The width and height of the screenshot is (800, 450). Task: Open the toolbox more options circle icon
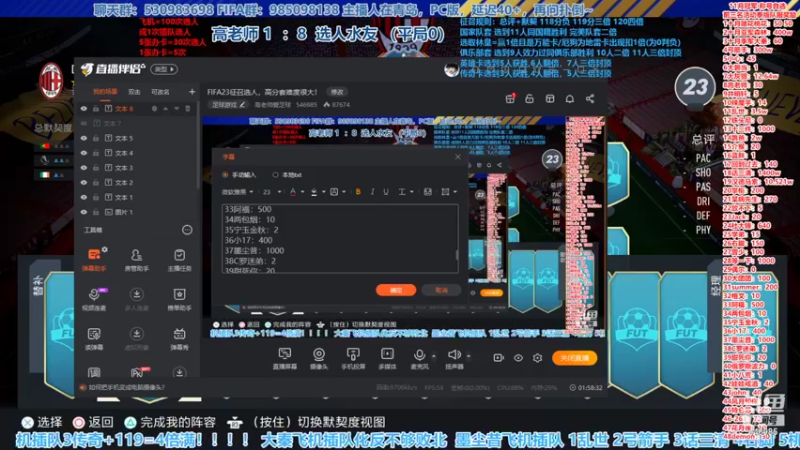point(187,230)
